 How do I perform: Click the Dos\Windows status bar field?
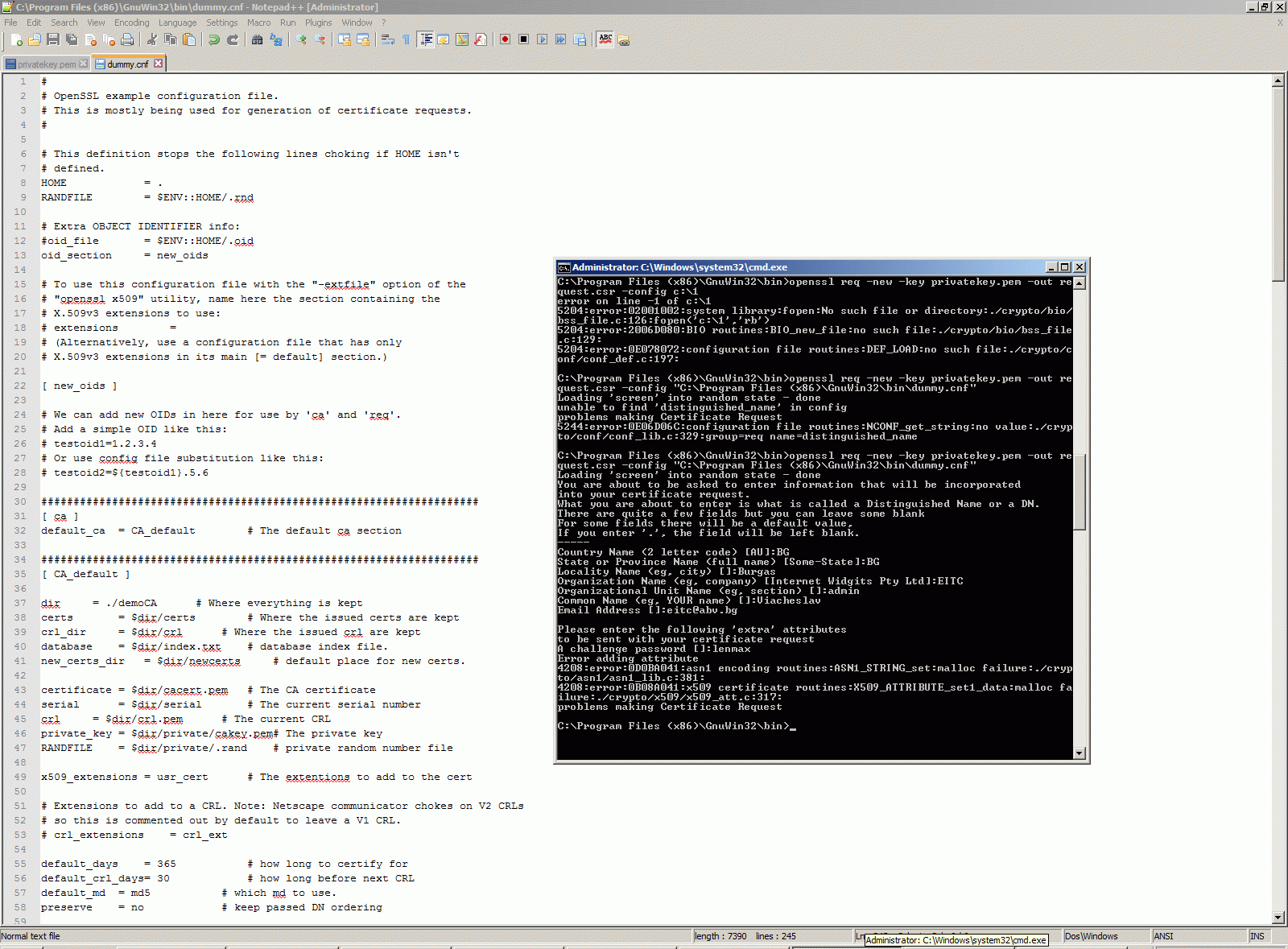click(1106, 936)
